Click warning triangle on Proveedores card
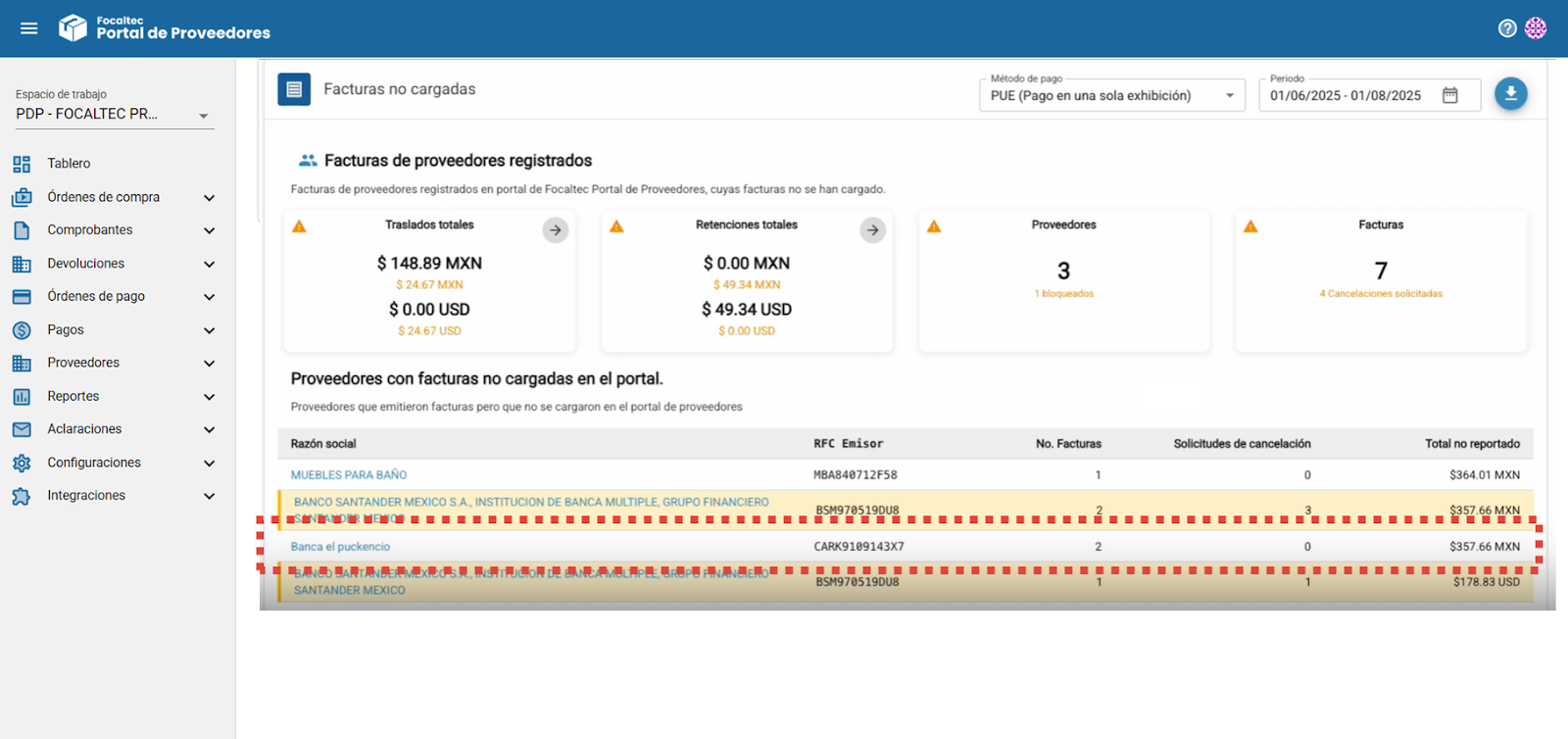Screen dimensions: 1568x739 [x=934, y=226]
